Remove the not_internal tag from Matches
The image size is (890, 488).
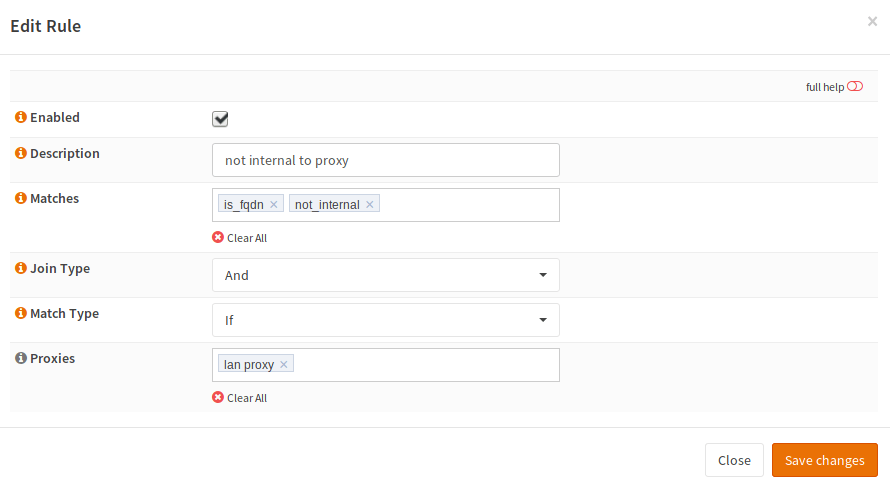click(x=369, y=205)
